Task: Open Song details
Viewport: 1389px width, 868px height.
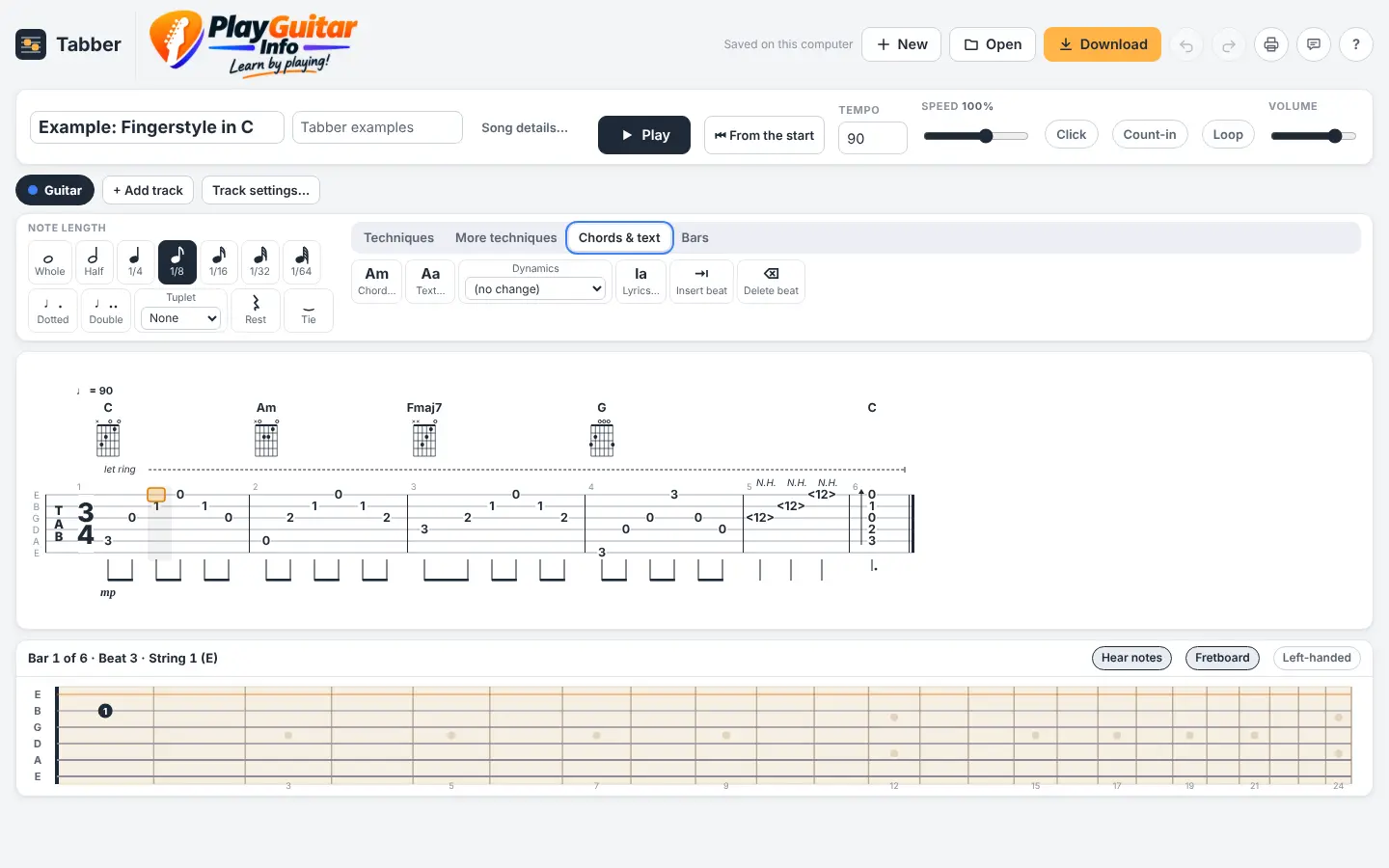Action: point(525,127)
